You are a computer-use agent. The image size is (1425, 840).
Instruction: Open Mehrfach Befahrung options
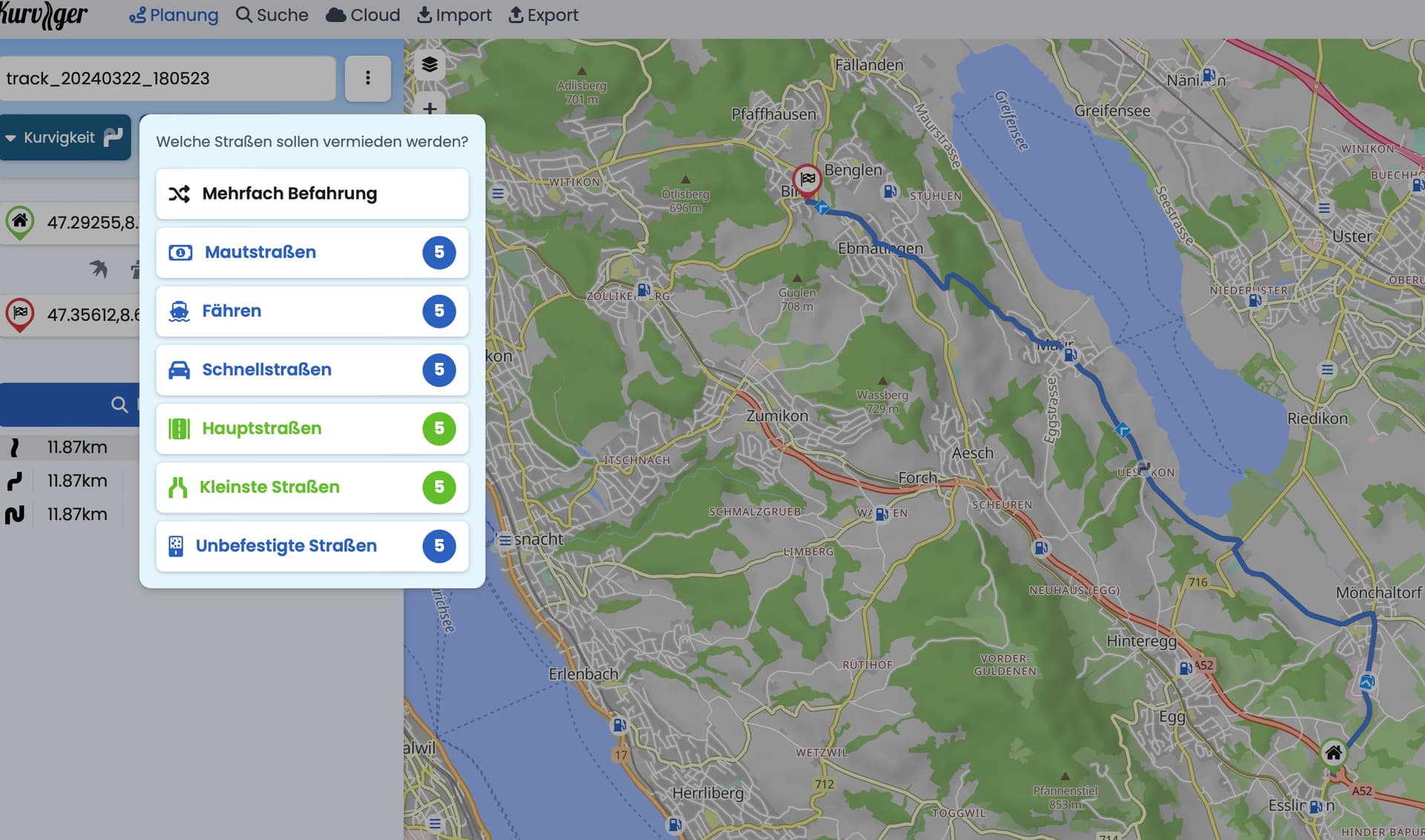(312, 194)
